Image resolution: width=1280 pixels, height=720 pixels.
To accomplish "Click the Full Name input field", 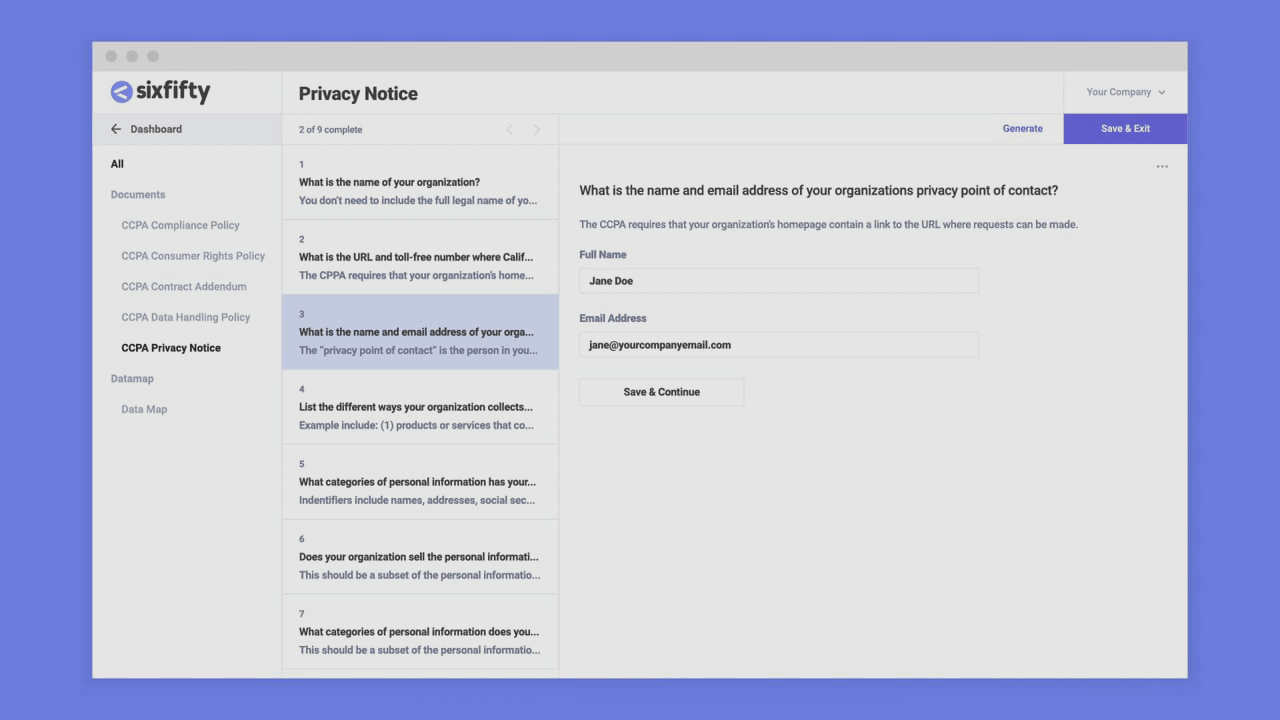I will click(x=779, y=281).
